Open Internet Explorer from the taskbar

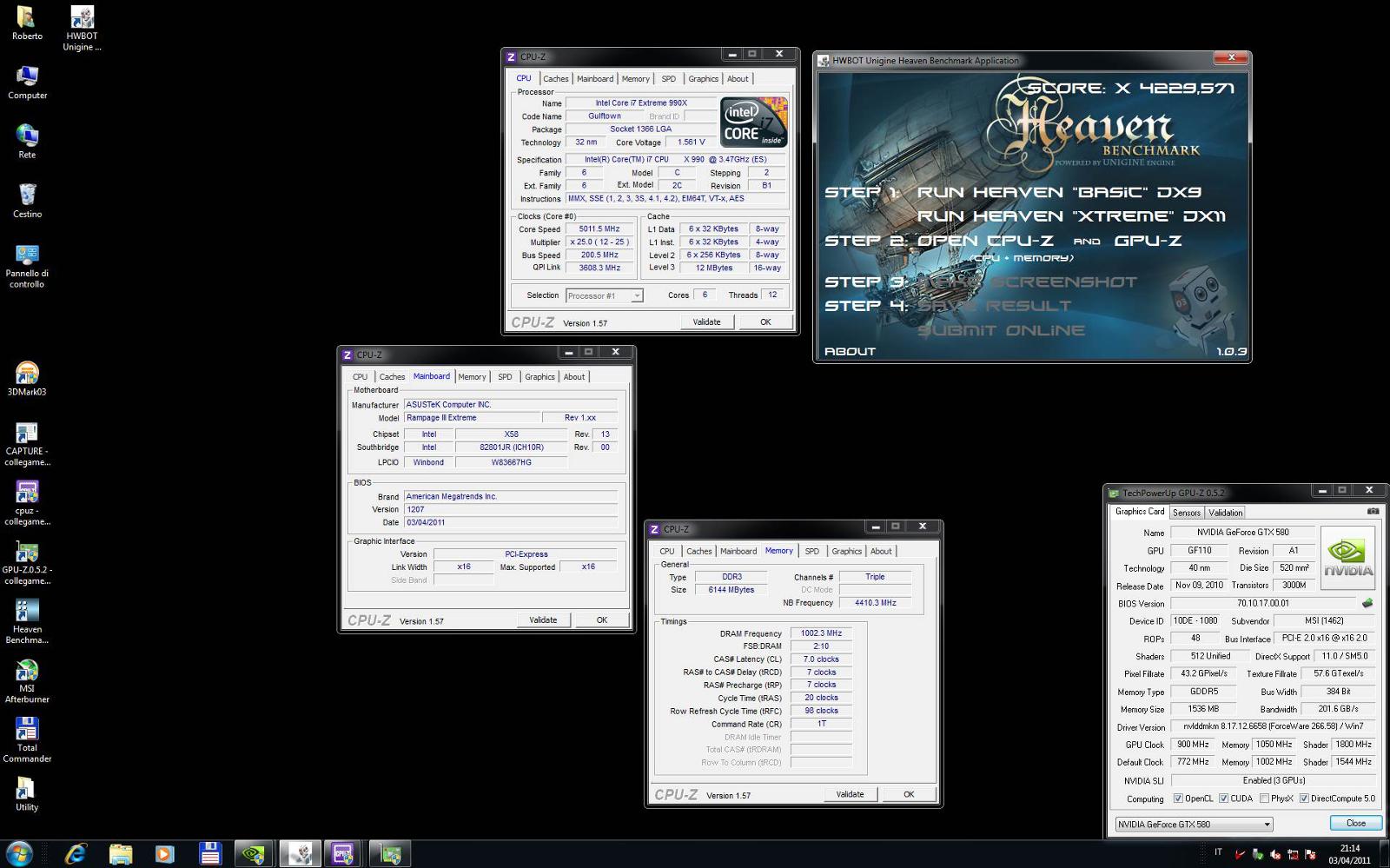coord(76,853)
